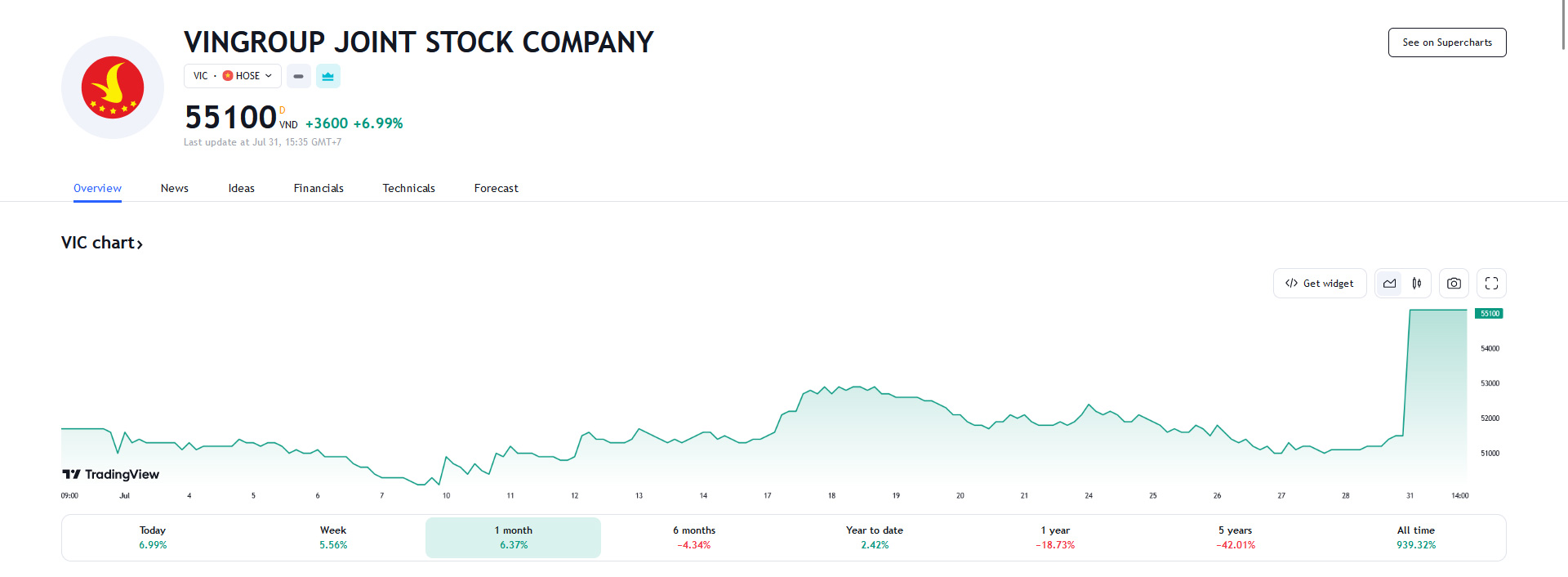1568x577 pixels.
Task: Switch to candlestick chart style
Action: (x=1417, y=284)
